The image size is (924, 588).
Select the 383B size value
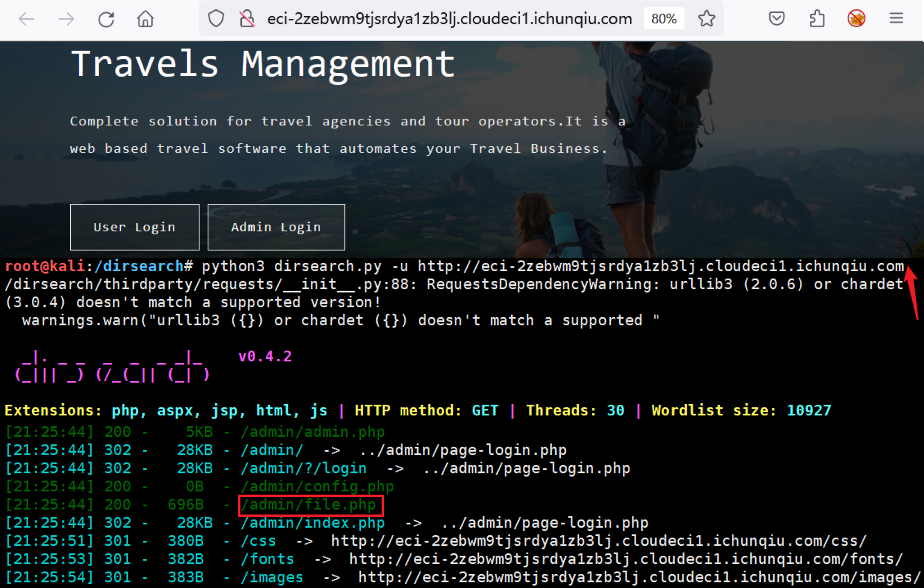coord(186,577)
